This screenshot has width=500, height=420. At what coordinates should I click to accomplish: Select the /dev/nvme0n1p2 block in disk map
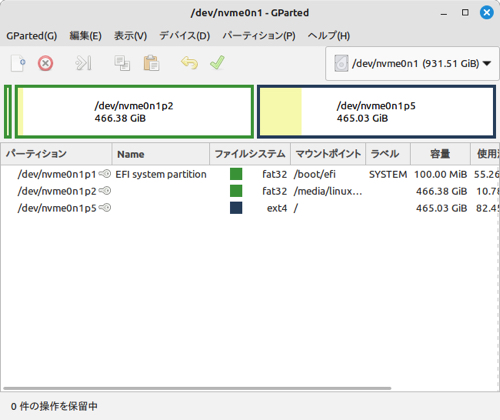134,112
